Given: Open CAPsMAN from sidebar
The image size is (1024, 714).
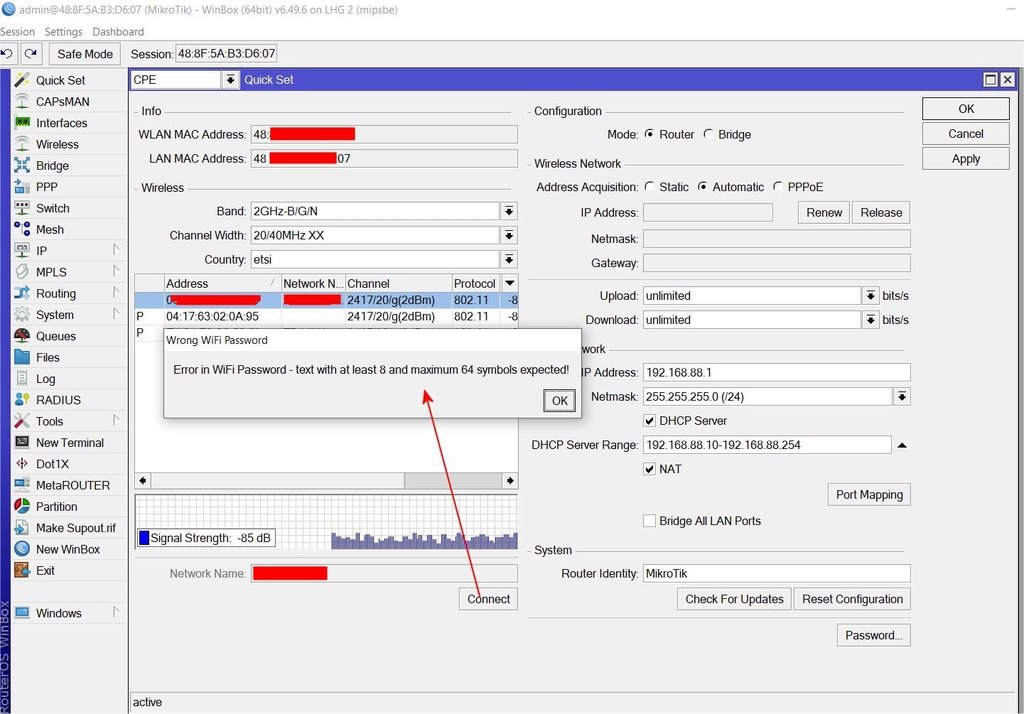Looking at the screenshot, I should (x=62, y=102).
